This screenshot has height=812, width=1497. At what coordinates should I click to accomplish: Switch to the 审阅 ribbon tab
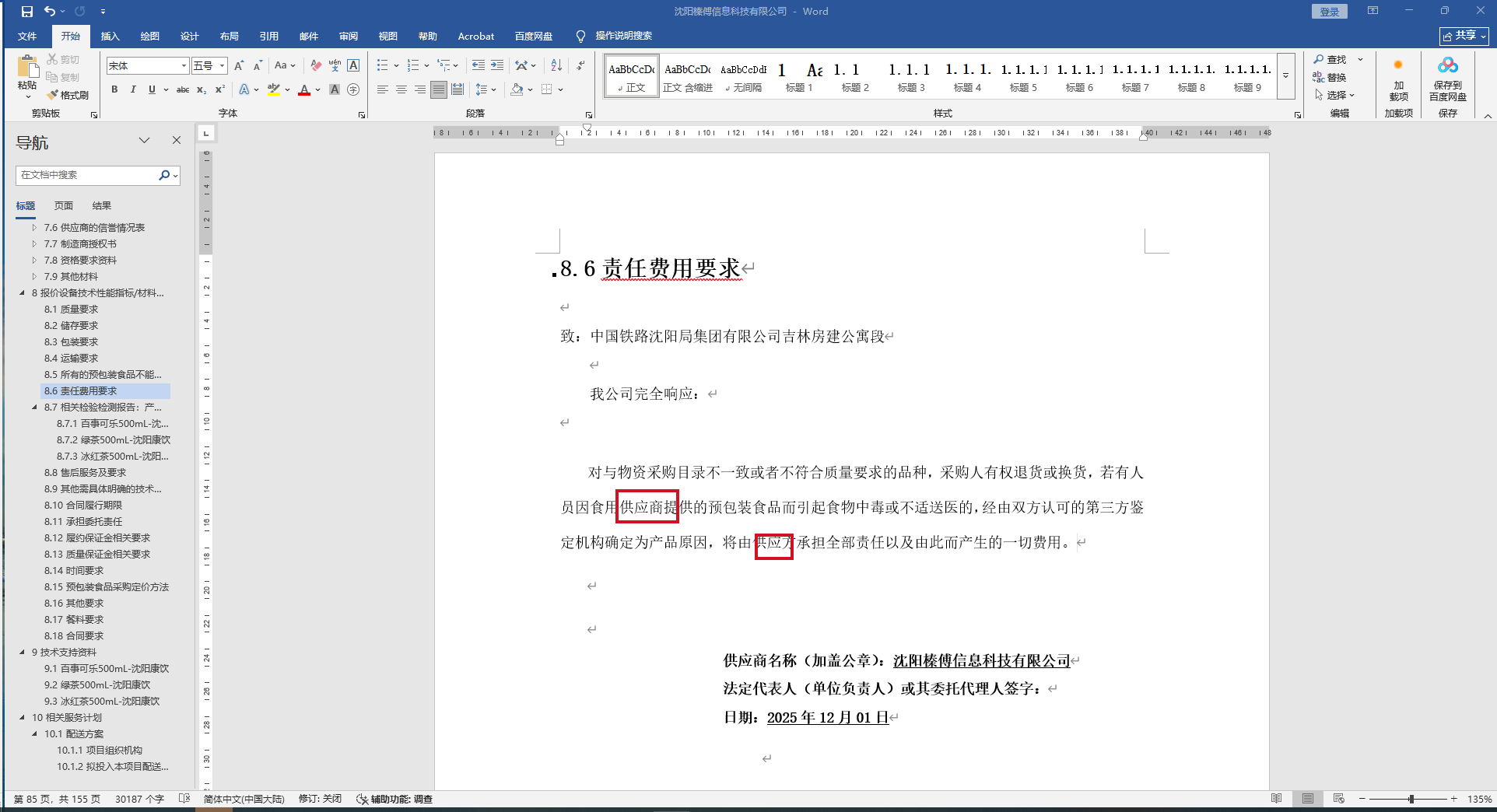(349, 36)
